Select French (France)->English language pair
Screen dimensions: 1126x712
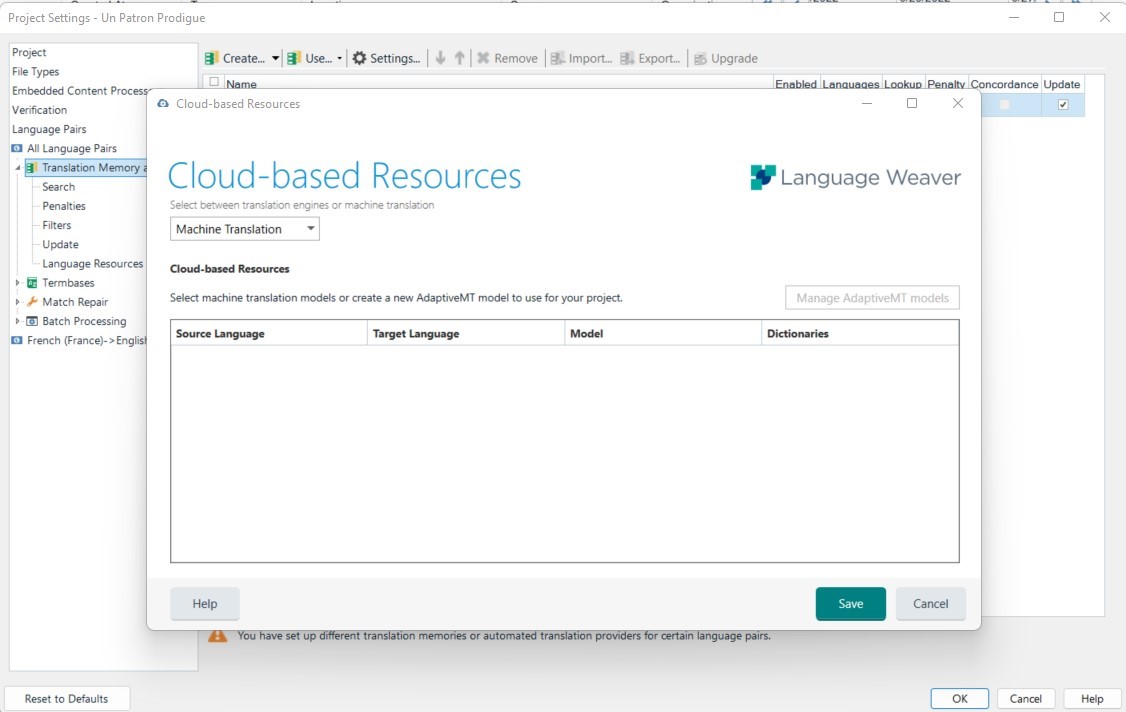click(x=86, y=341)
